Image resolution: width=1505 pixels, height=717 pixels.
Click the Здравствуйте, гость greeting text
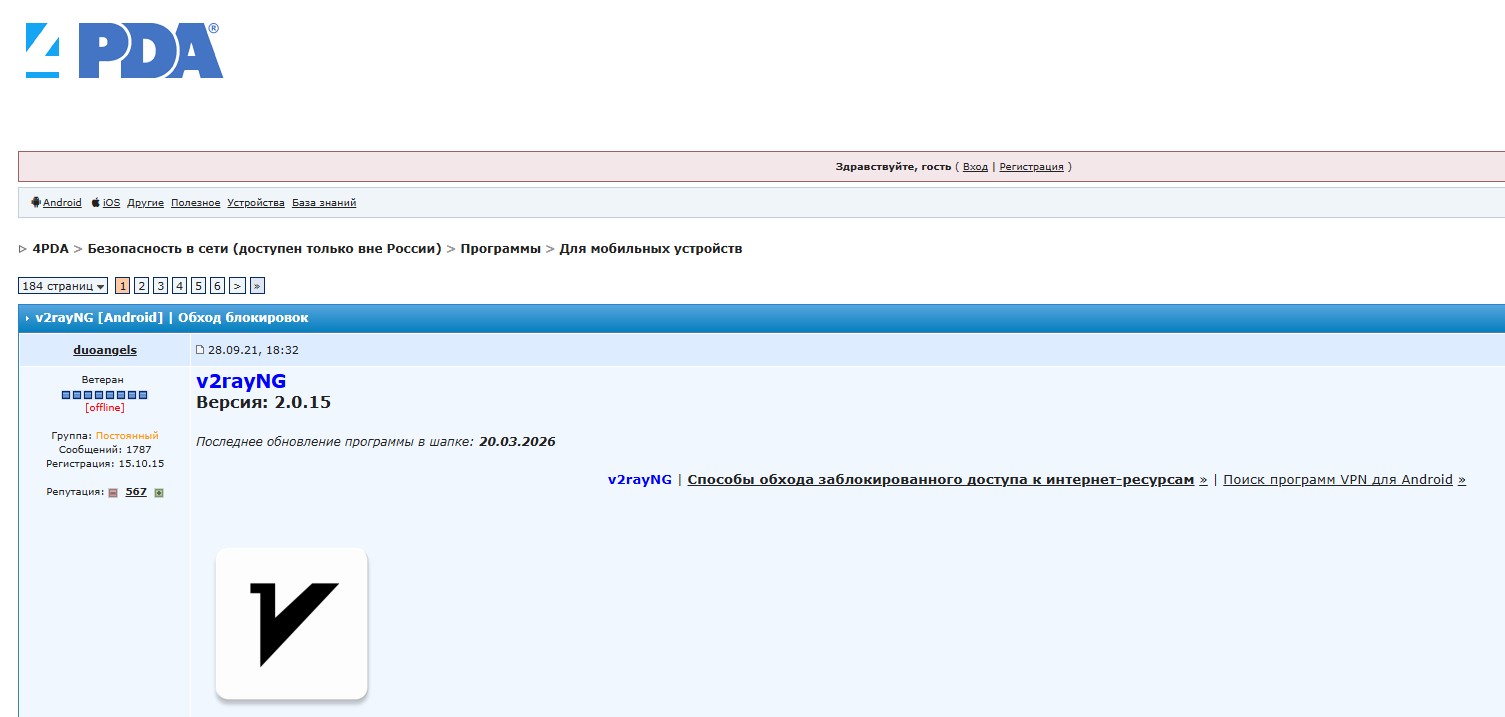click(893, 167)
